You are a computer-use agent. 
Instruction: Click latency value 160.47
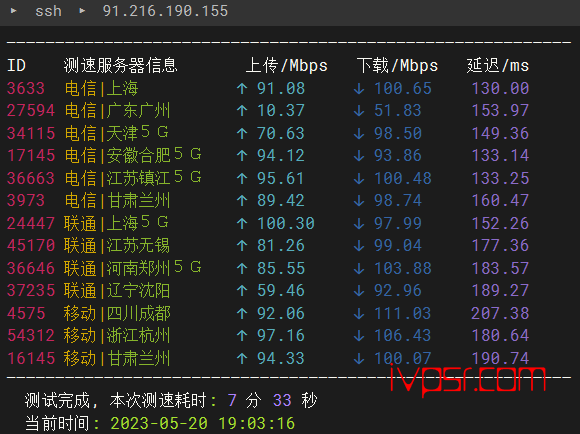point(500,201)
